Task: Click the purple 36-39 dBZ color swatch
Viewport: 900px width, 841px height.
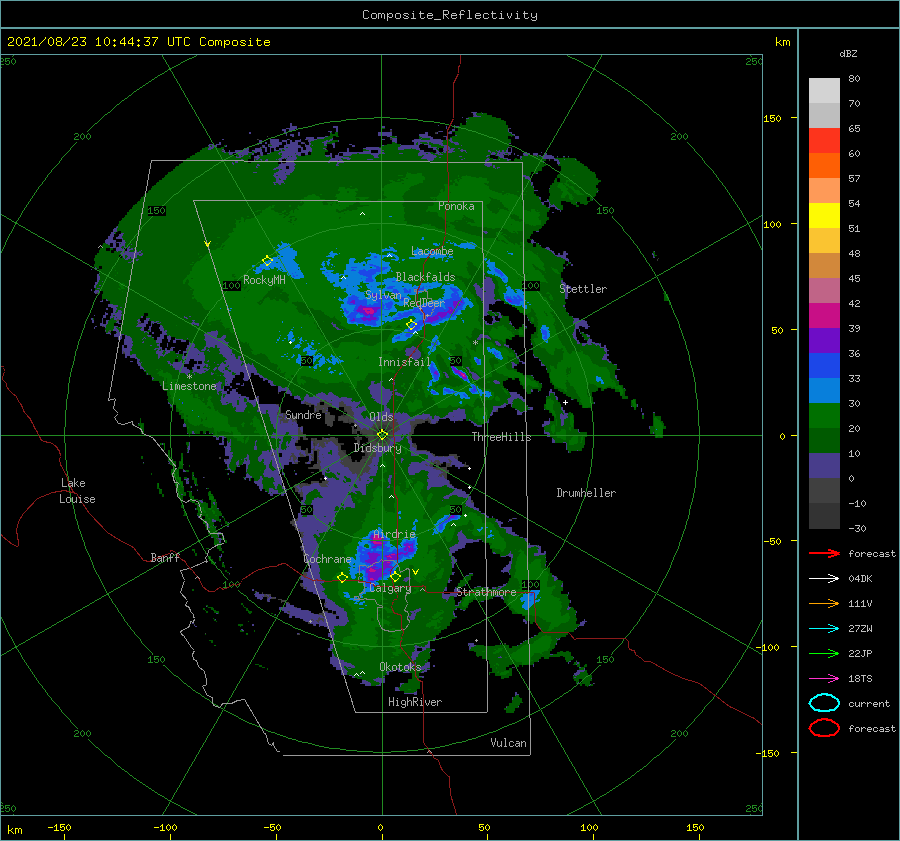Action: tap(824, 340)
